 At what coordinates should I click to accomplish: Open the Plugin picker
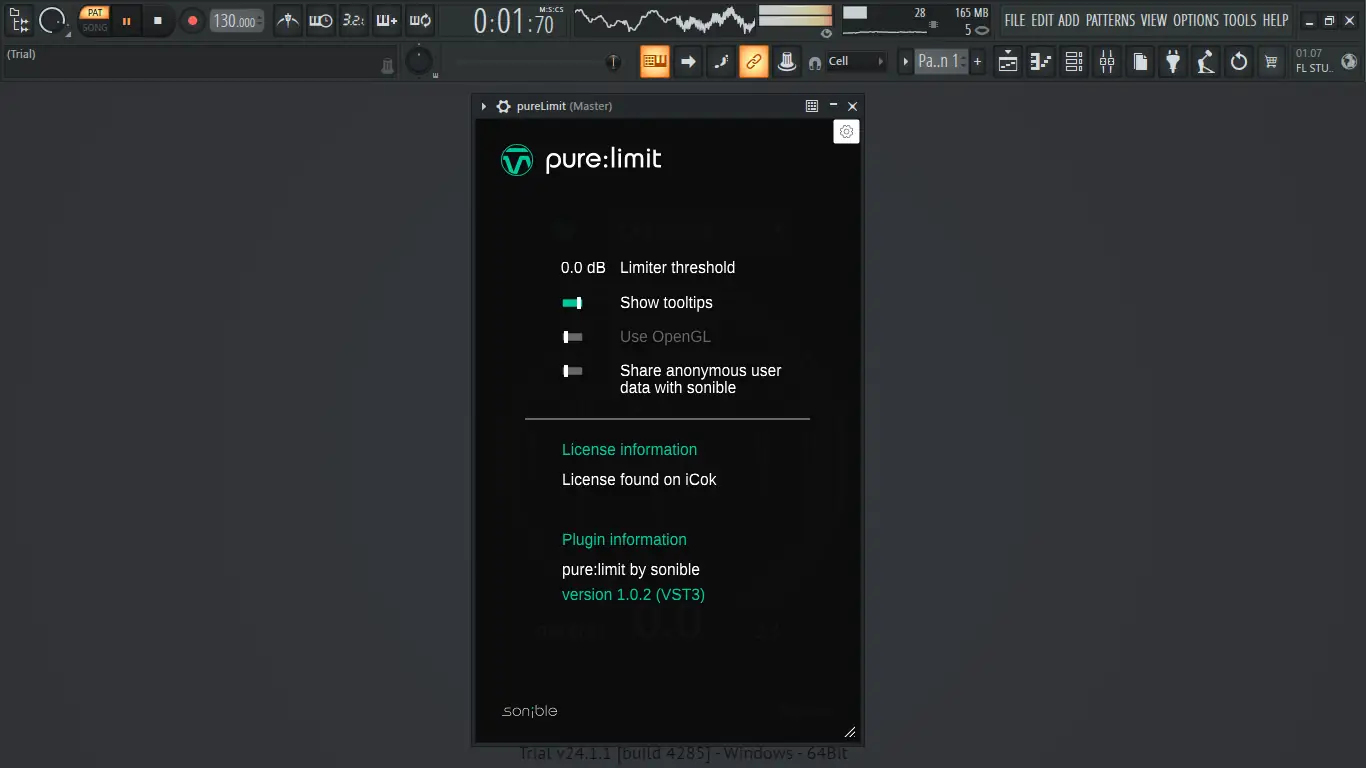(1172, 61)
